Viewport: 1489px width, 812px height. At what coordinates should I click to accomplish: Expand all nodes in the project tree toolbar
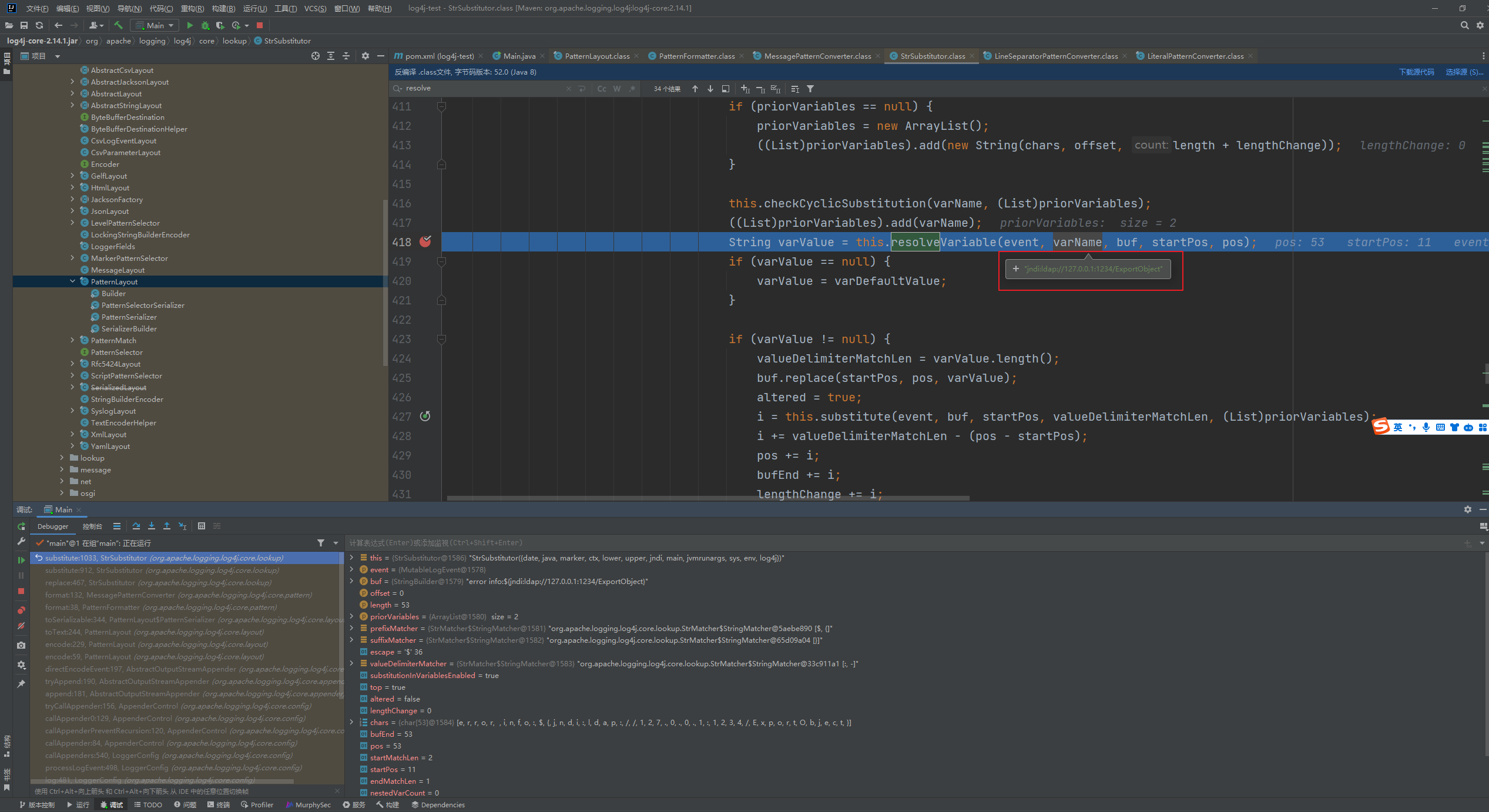(x=331, y=56)
